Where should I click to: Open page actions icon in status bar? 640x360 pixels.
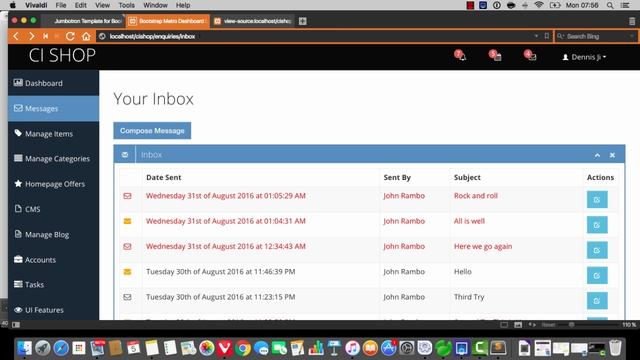[x=532, y=325]
